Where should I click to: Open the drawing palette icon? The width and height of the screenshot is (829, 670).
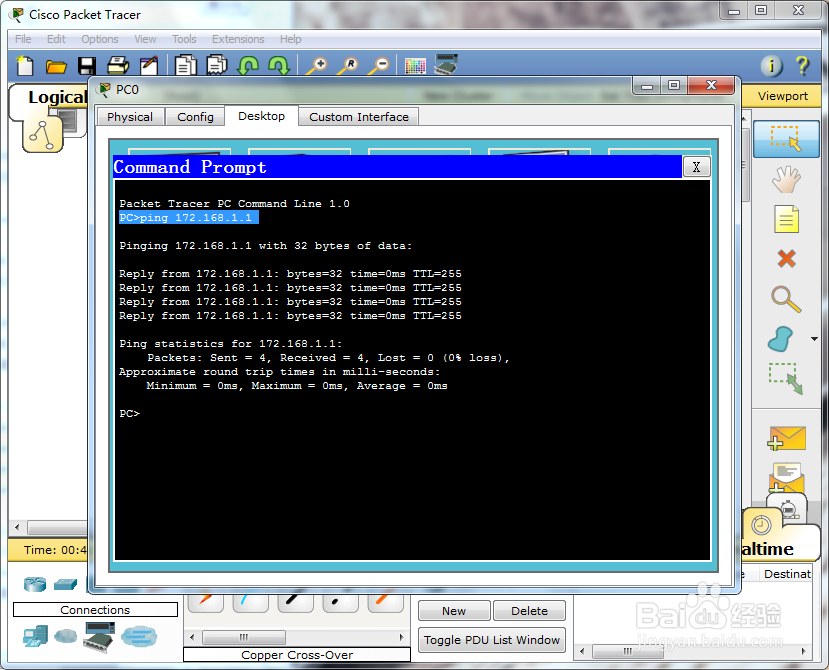[x=415, y=66]
